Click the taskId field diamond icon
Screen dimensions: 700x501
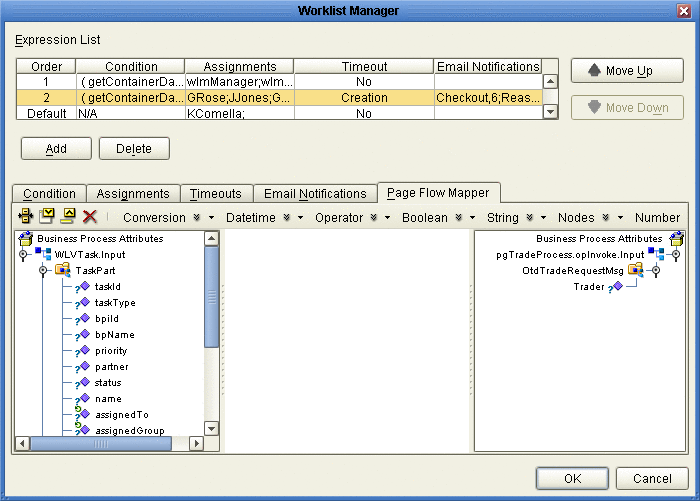pos(83,287)
